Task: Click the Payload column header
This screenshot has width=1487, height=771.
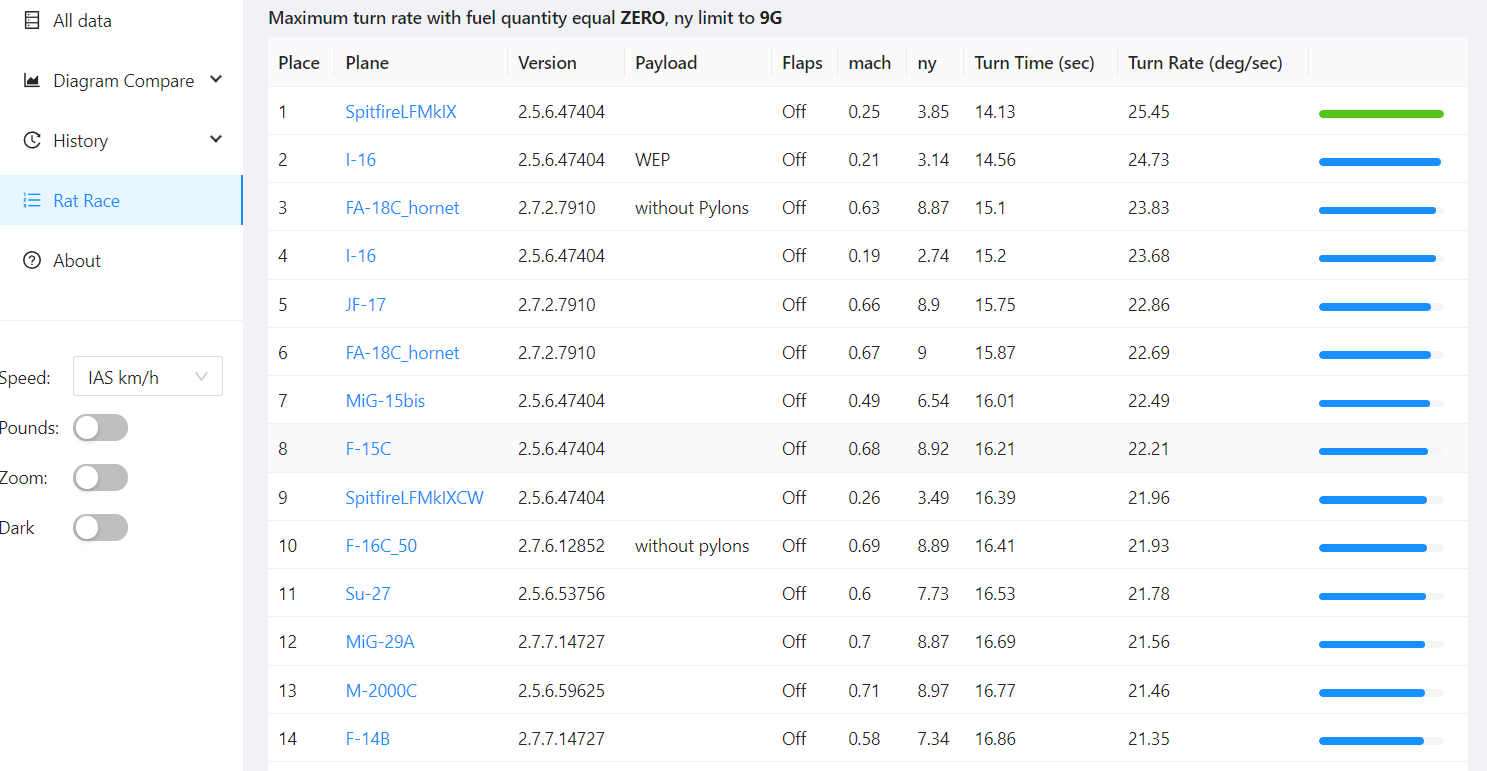Action: click(x=666, y=63)
